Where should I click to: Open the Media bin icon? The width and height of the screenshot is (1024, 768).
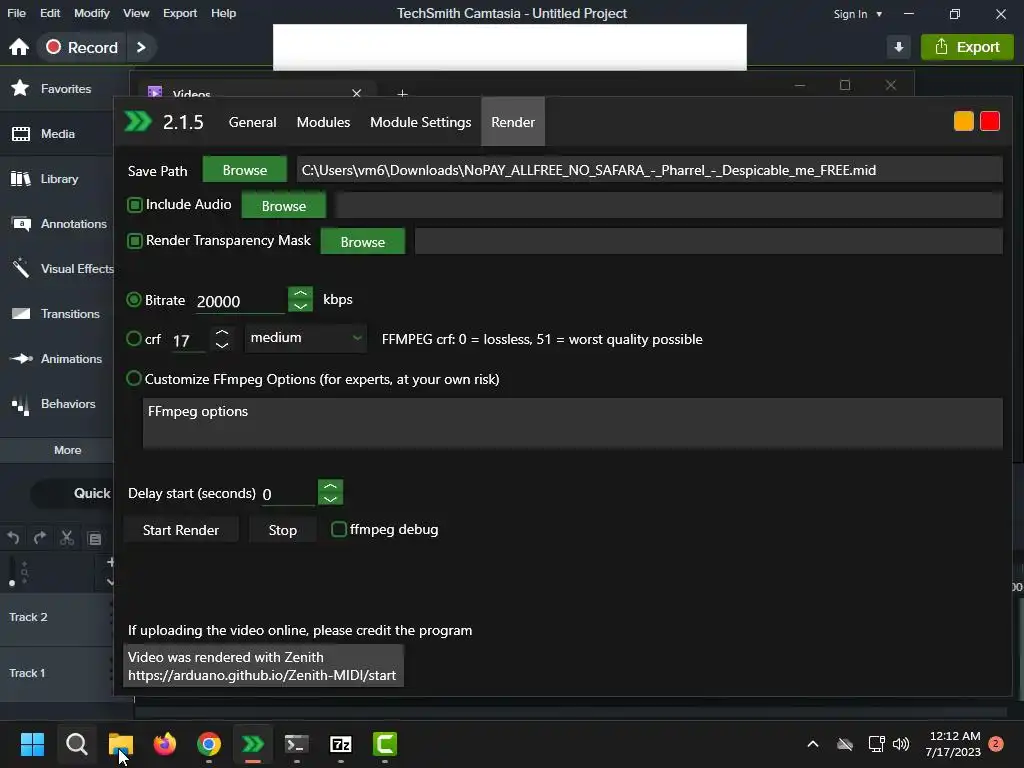pos(21,134)
